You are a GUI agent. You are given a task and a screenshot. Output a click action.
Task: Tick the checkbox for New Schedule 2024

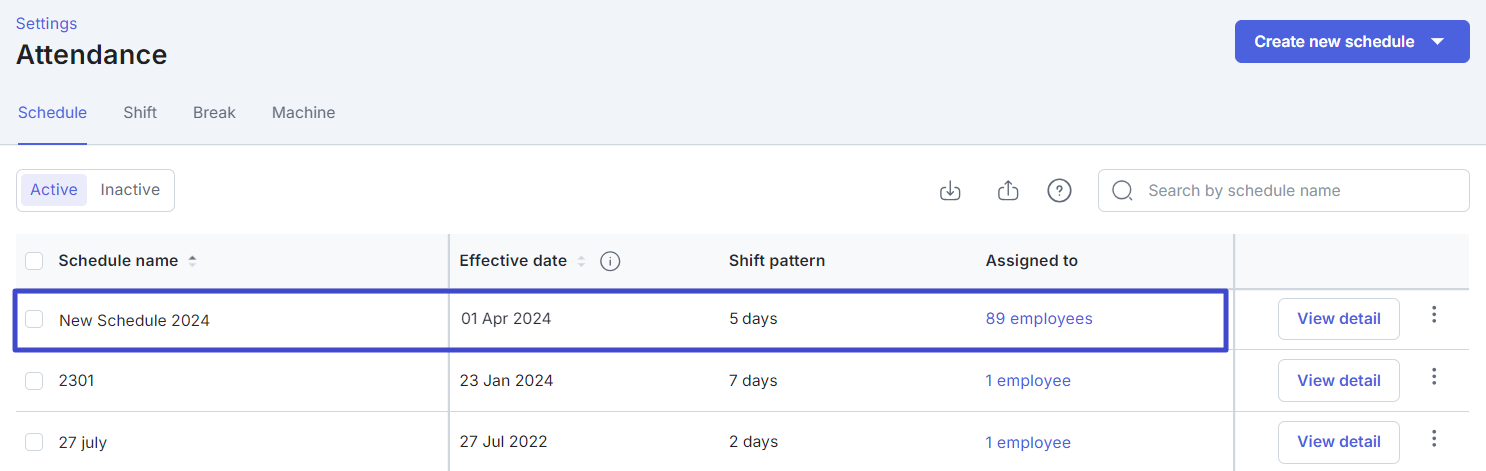[x=34, y=319]
